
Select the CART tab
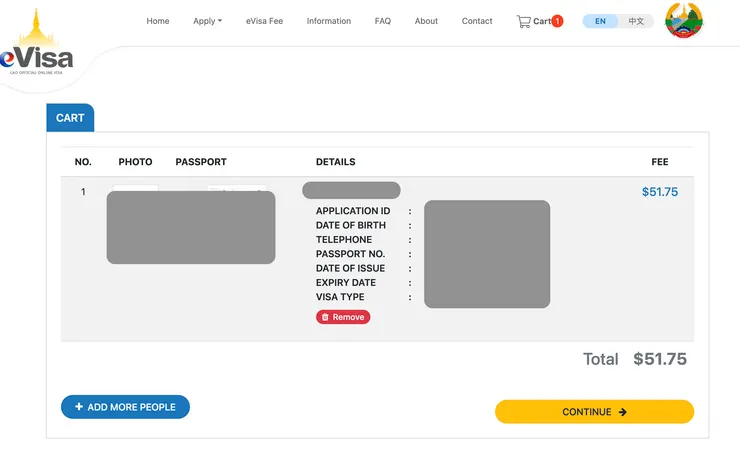[x=70, y=118]
